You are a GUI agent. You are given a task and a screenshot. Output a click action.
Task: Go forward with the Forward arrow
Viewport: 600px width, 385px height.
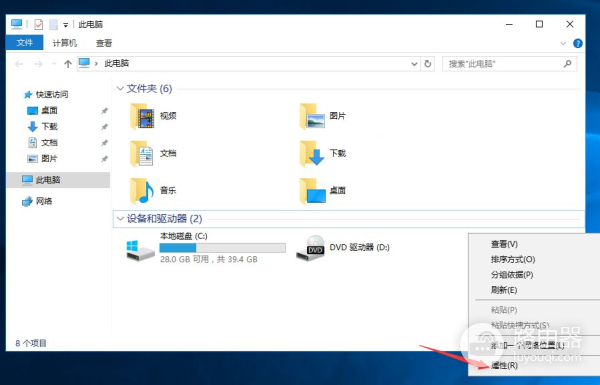[38, 64]
